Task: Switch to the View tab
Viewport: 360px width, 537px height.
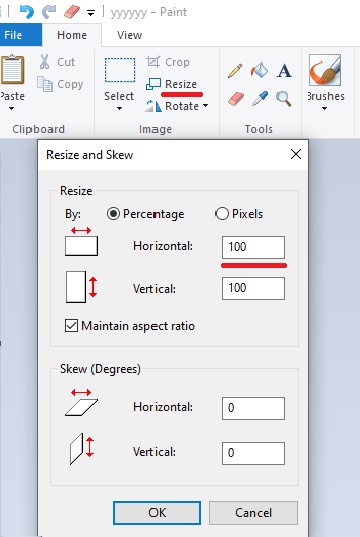Action: pyautogui.click(x=129, y=35)
